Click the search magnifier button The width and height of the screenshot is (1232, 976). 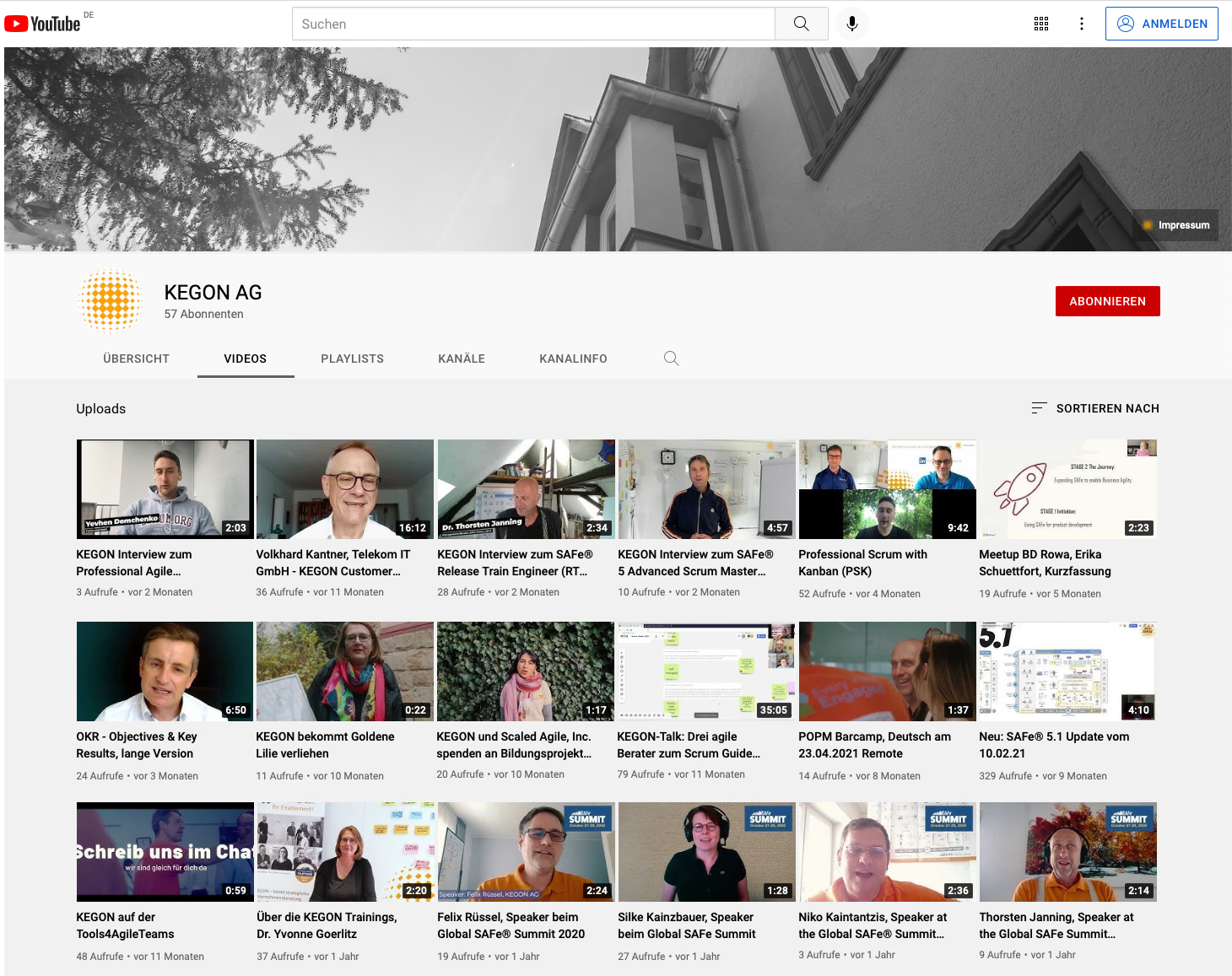click(801, 24)
